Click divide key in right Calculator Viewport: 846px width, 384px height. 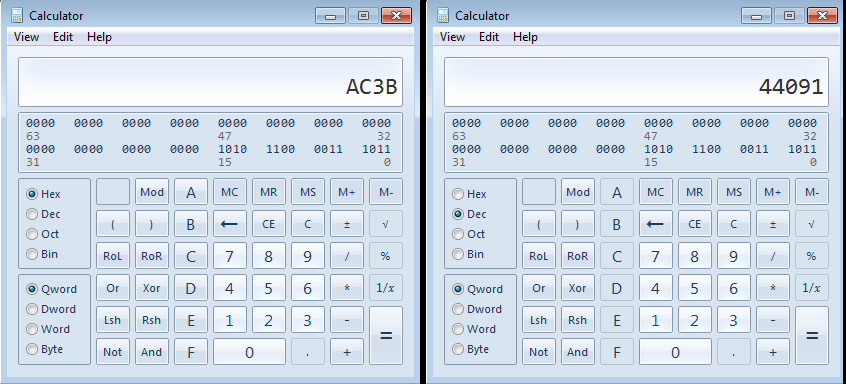tap(773, 256)
